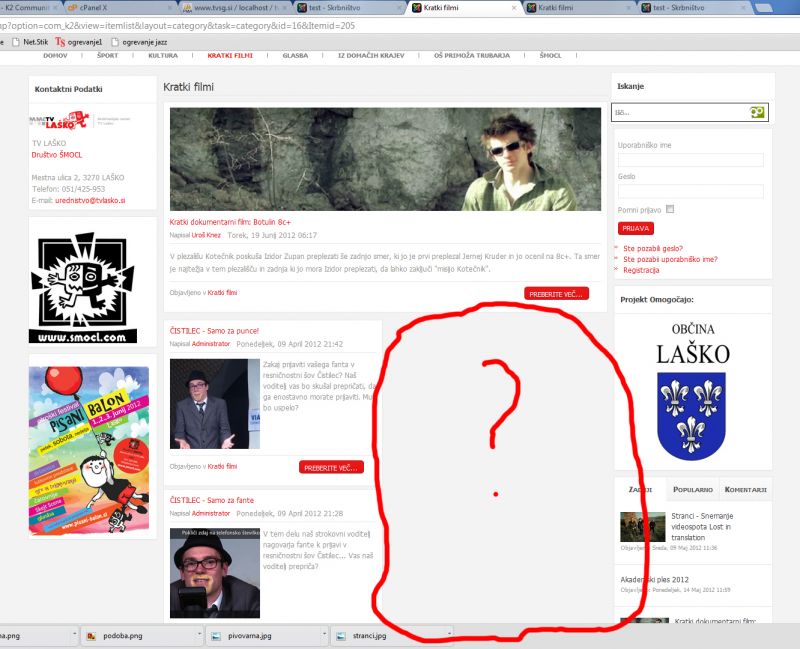The height and width of the screenshot is (649, 800).
Task: Select the Popularno tab
Action: click(x=693, y=489)
